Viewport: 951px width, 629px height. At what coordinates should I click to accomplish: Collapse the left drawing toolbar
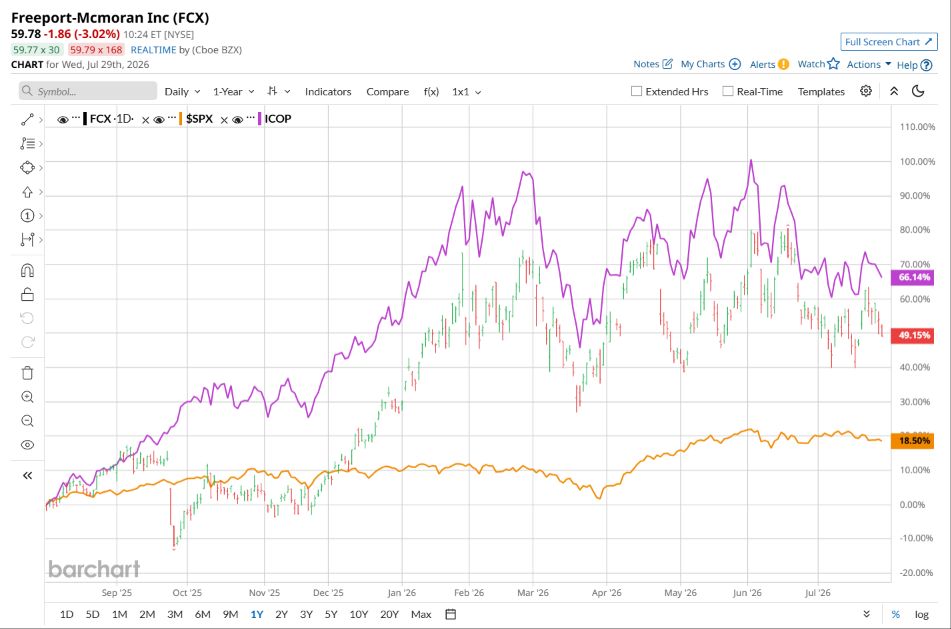pyautogui.click(x=27, y=476)
